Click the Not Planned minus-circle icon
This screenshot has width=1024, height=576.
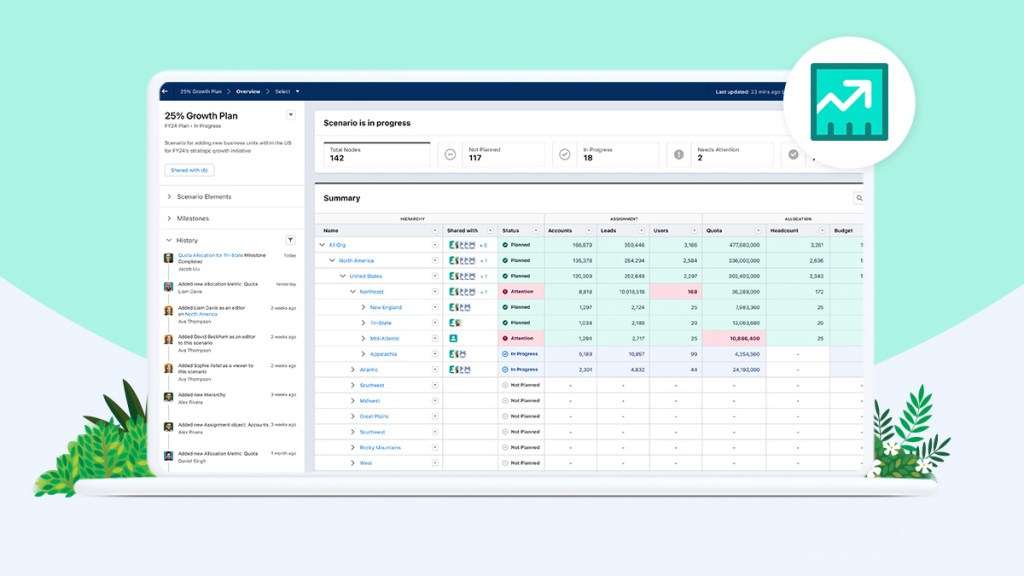[x=451, y=154]
